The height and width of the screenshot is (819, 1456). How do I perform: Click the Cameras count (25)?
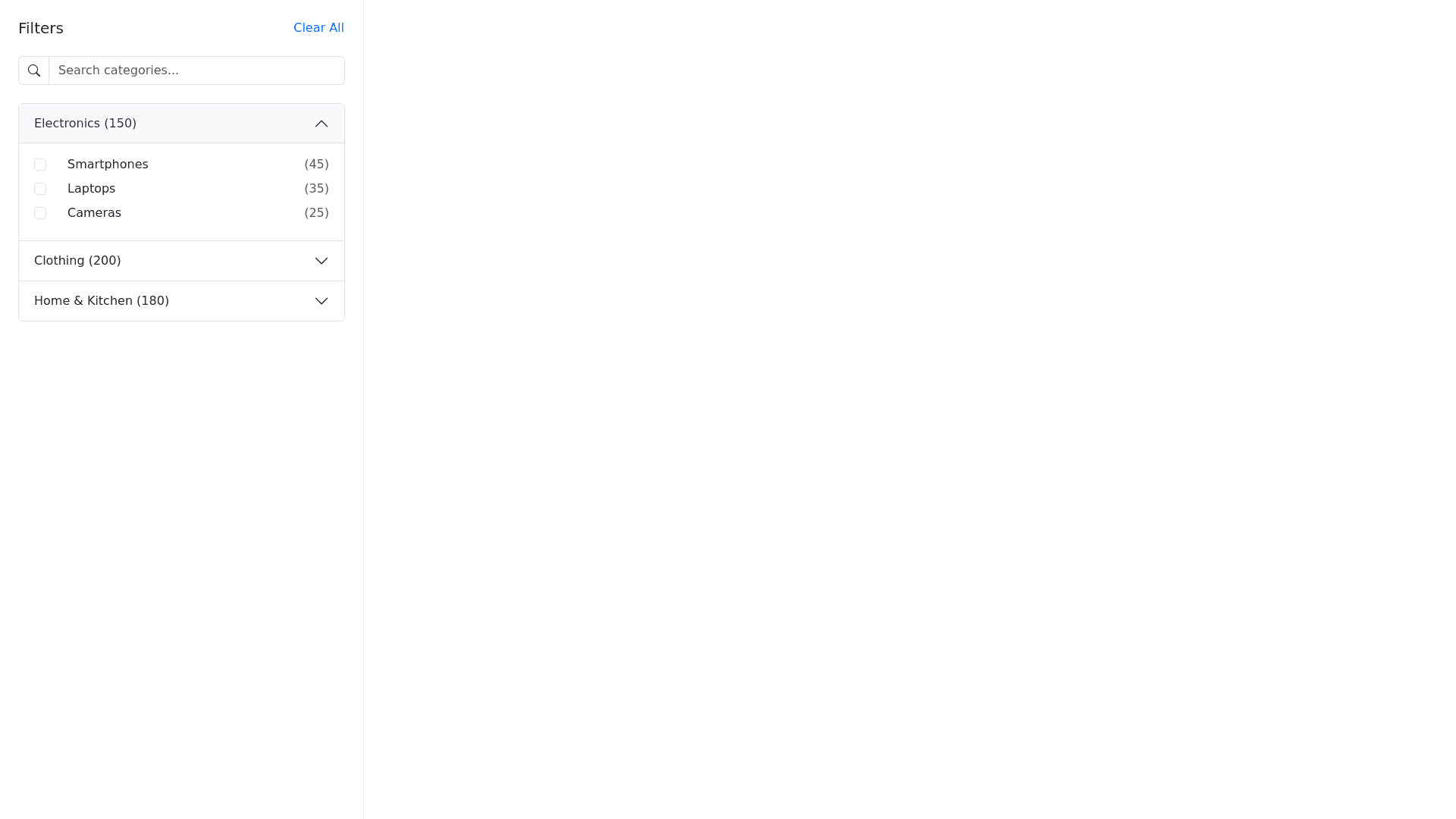(x=316, y=213)
